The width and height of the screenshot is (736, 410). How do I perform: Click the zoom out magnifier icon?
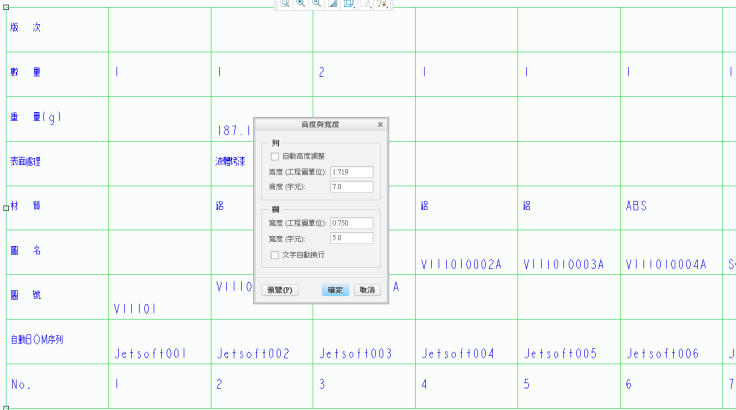(x=317, y=4)
